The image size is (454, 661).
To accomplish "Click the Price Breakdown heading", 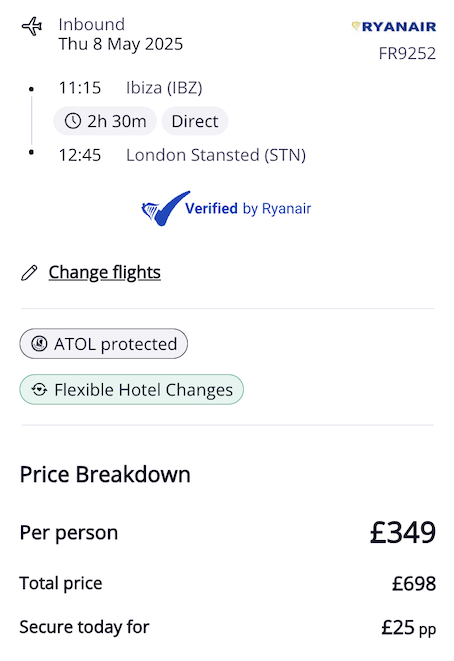I will (105, 474).
